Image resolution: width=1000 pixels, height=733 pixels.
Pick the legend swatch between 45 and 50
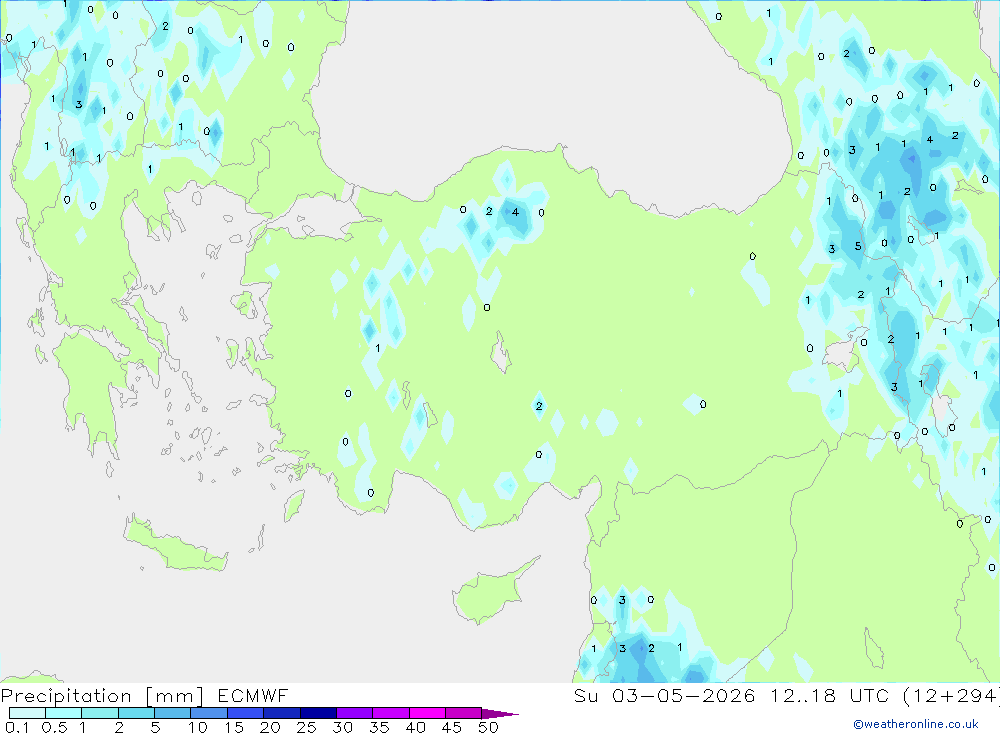pos(464,713)
